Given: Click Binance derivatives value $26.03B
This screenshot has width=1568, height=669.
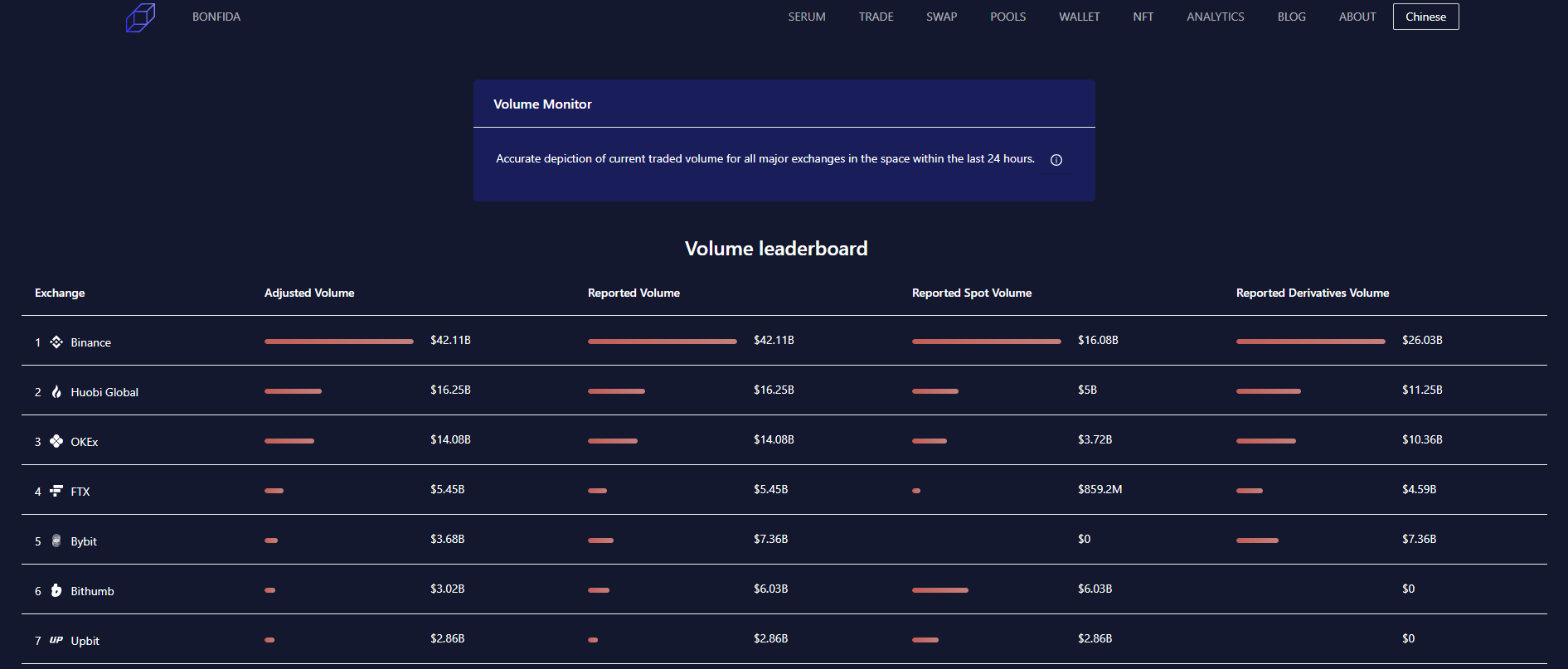Looking at the screenshot, I should 1422,340.
